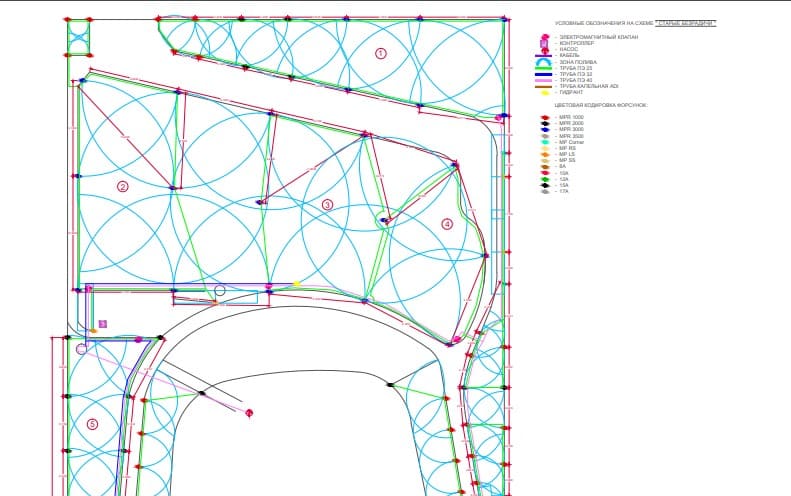This screenshot has width=791, height=496.
Task: Click the "ТРУБА ПЭ 25" legend label
Action: [576, 68]
